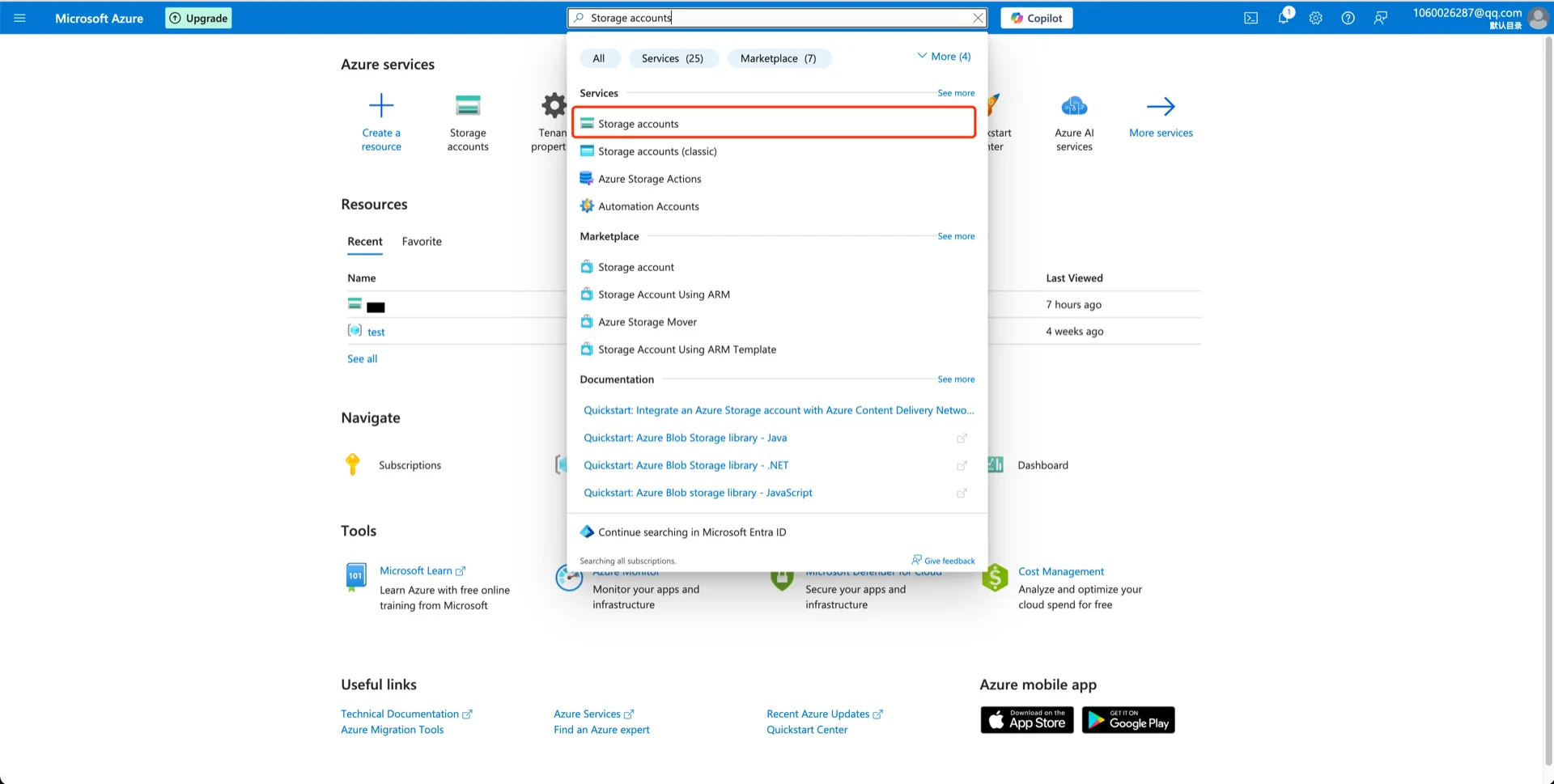1554x784 pixels.
Task: Open Microsoft Learn tool link
Action: coord(422,571)
